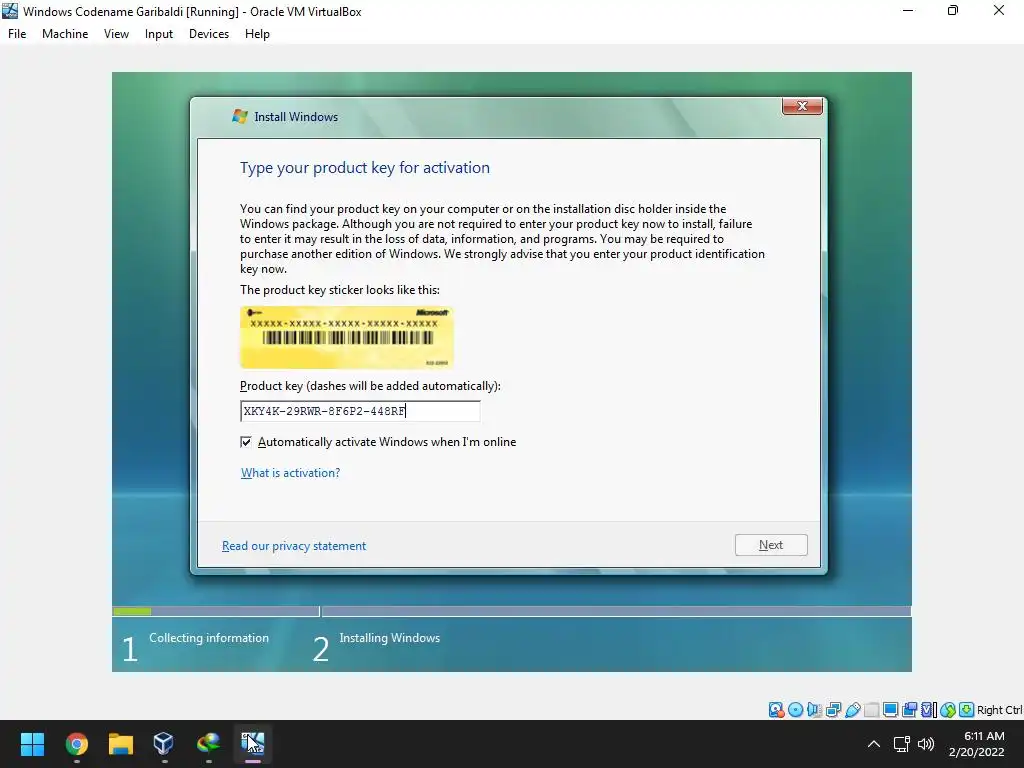Click the Installing Windows progress bar
Viewport: 1024px width, 768px height.
click(x=616, y=611)
